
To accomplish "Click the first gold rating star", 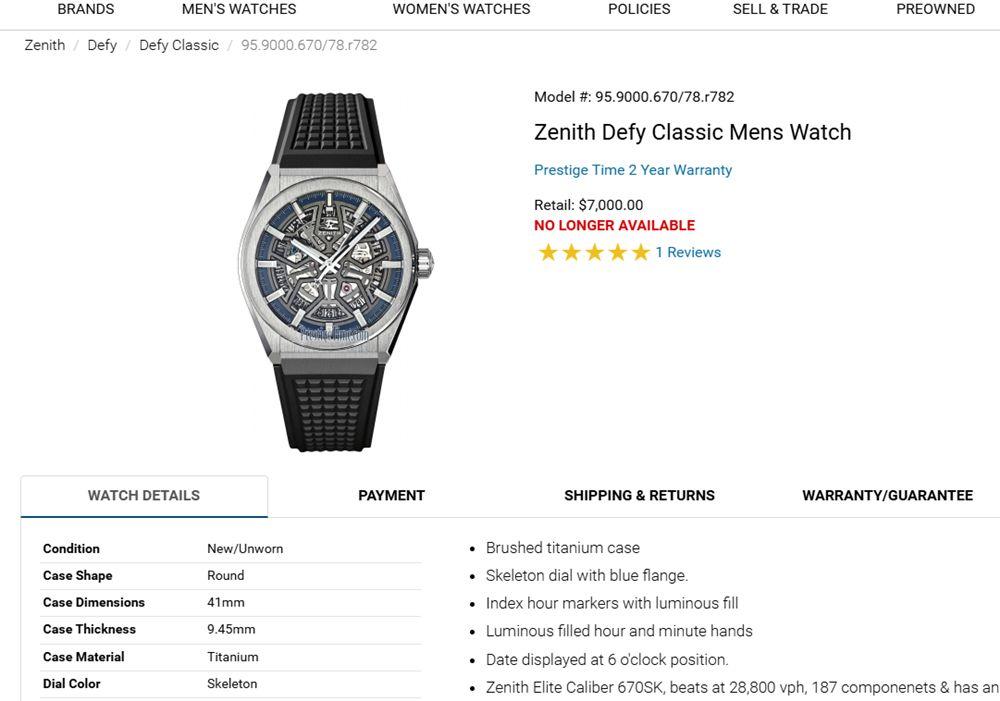I will tap(548, 253).
